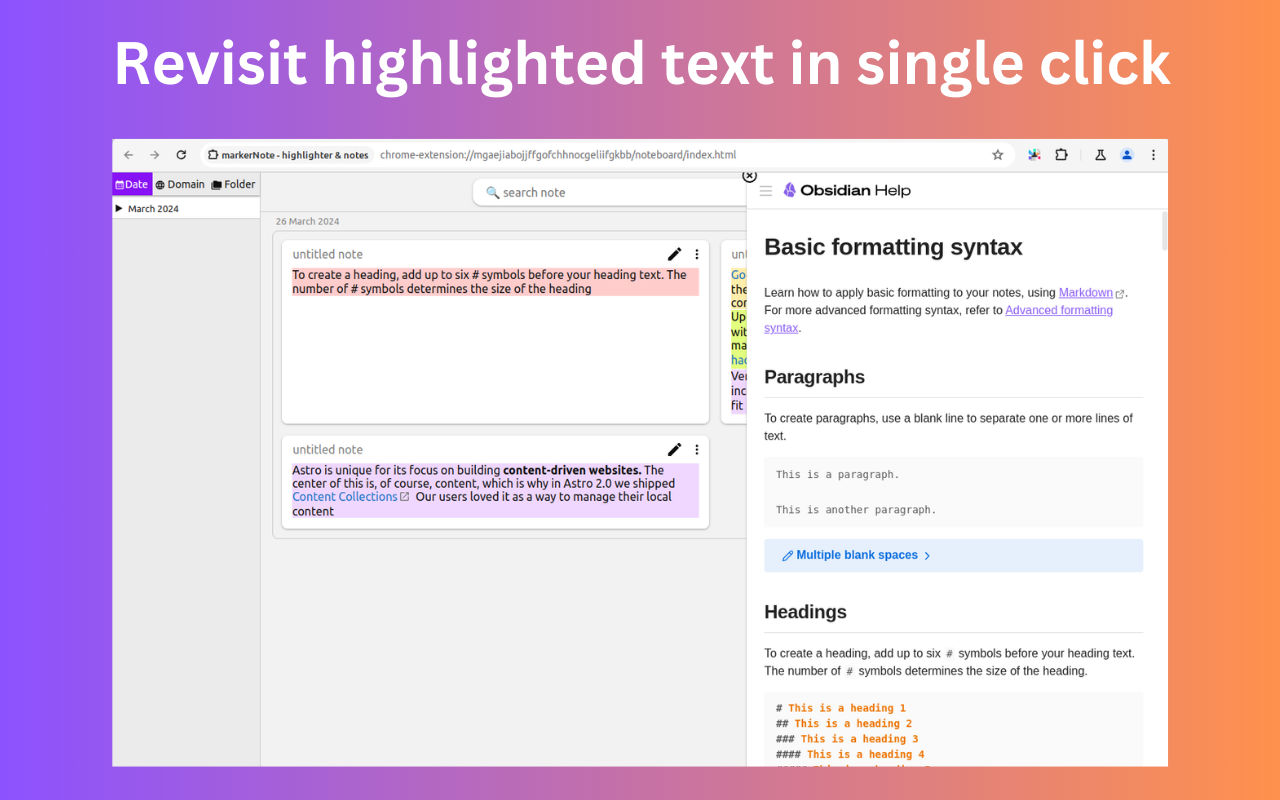Open three-dot menu on Astro note
The image size is (1280, 800).
pos(697,449)
